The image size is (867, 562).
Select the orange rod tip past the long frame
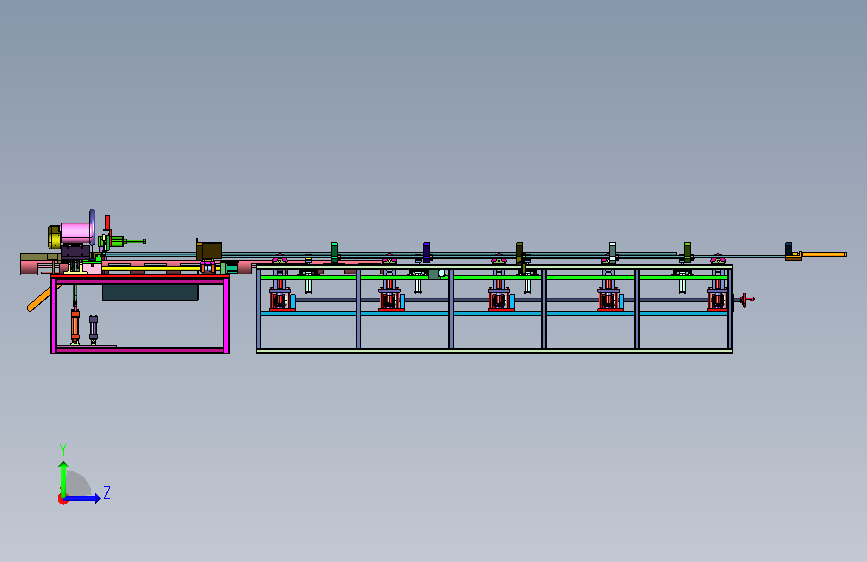click(x=824, y=254)
